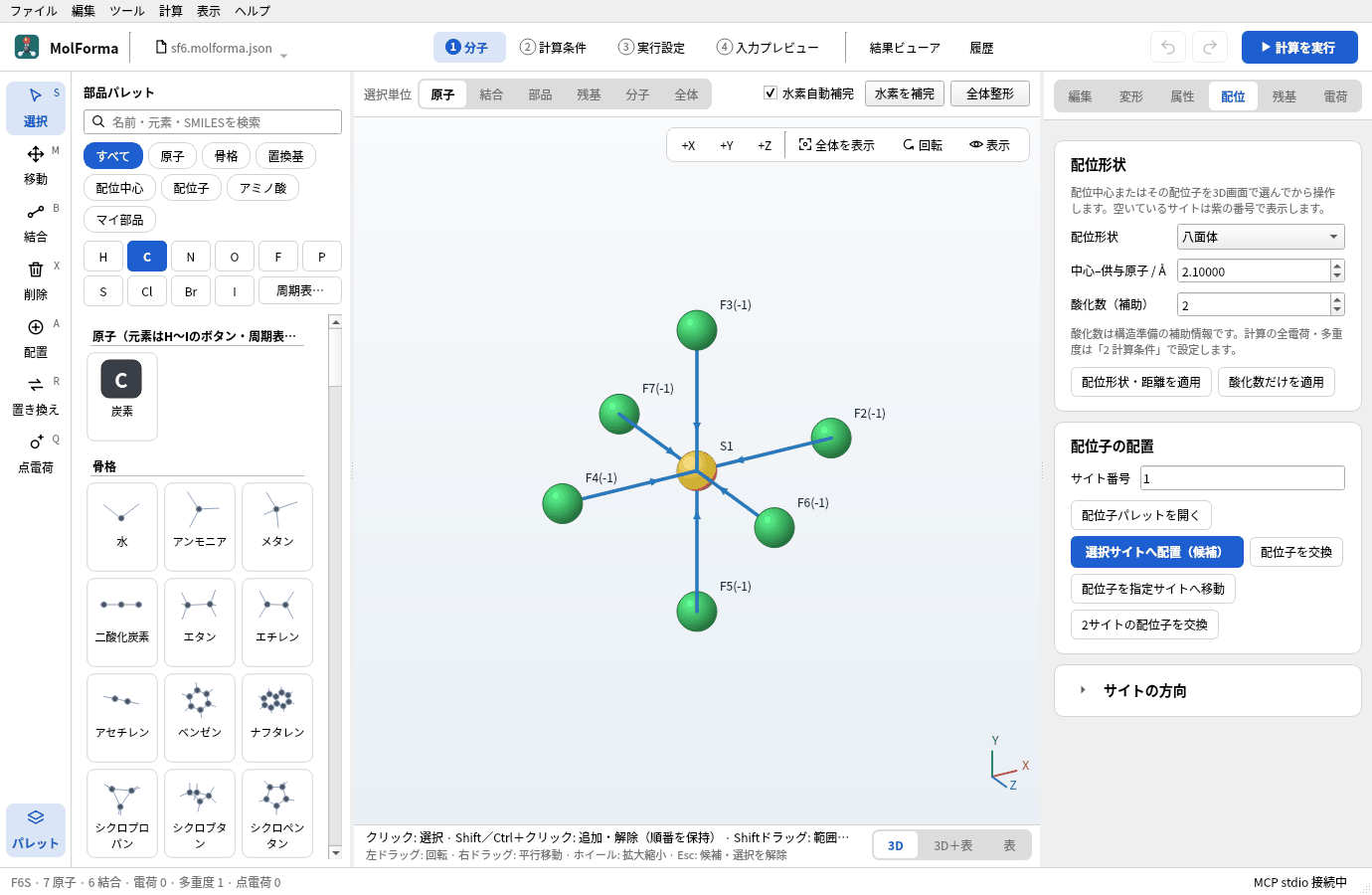Open the 配位形状 八面体 dropdown

(x=1261, y=237)
